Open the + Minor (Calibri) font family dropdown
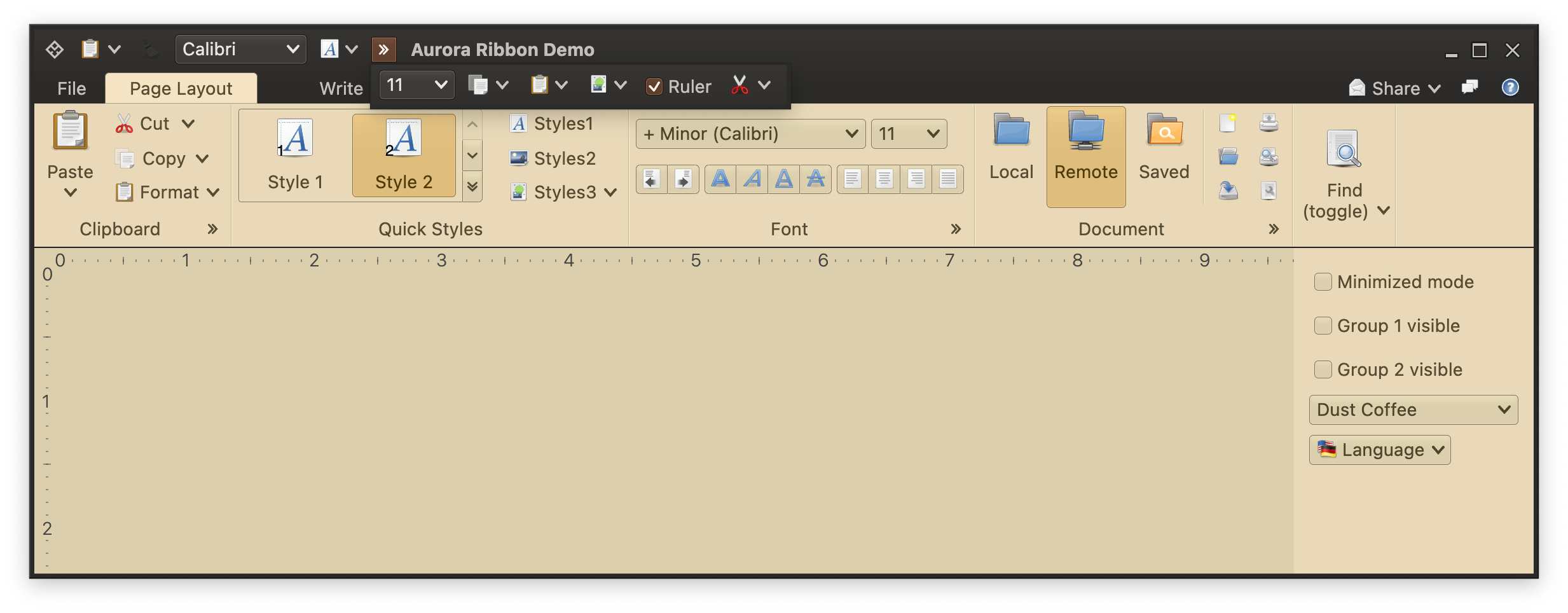Screen dimensions: 1568x613 pos(750,134)
